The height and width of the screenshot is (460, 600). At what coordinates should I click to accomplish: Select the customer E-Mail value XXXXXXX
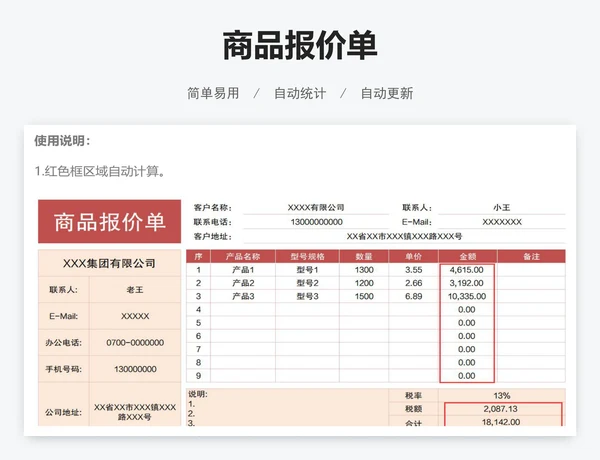(x=502, y=222)
